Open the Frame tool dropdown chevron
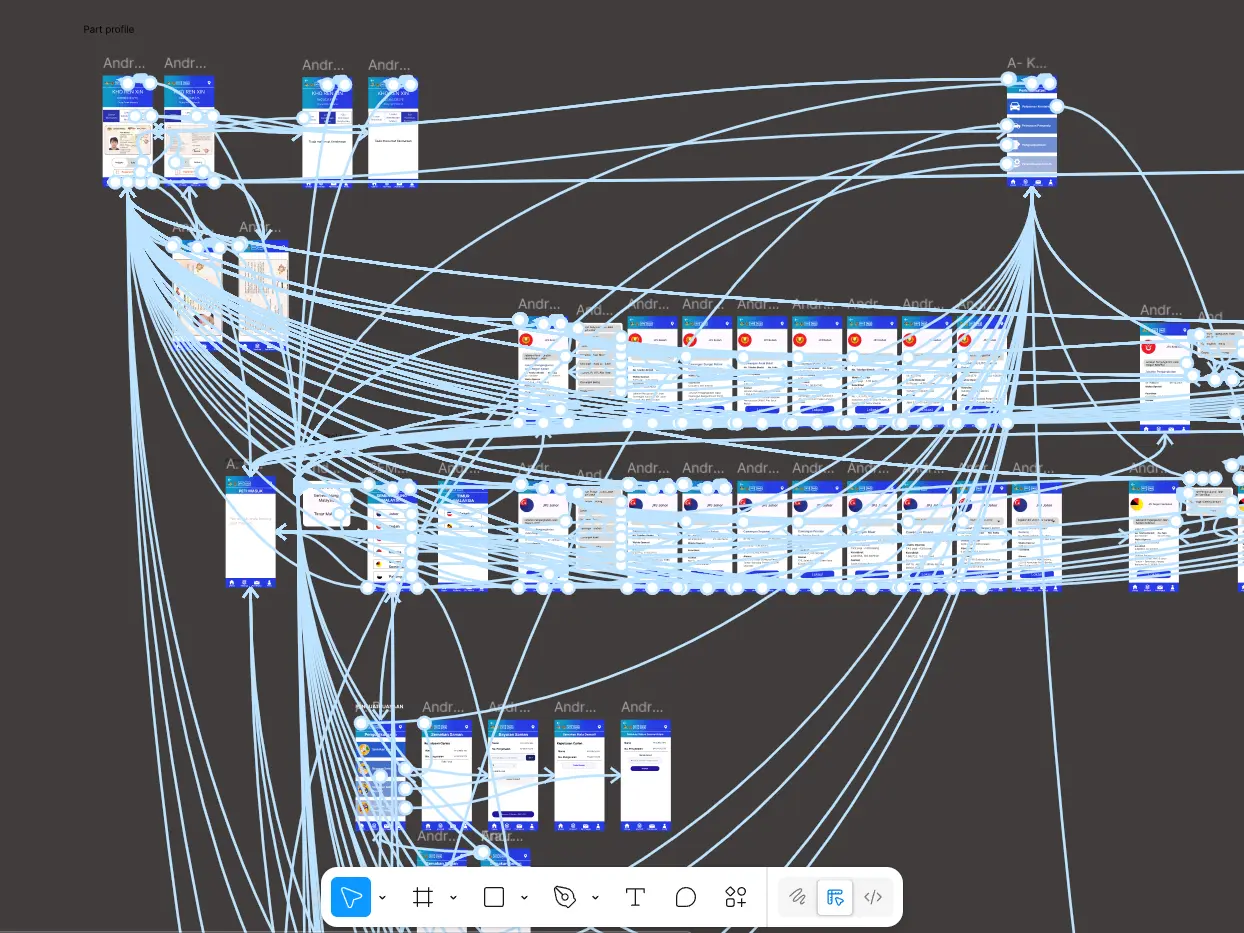 pos(454,898)
